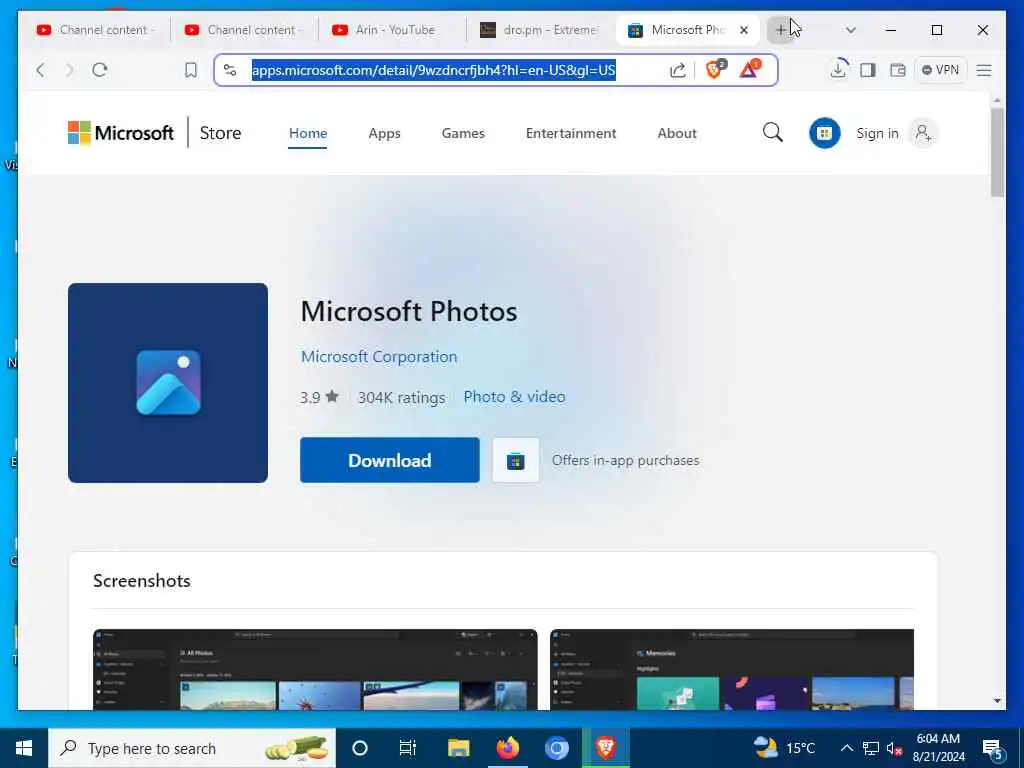1024x768 pixels.
Task: Click the blue Microsoft Store app icon in header
Action: pos(824,133)
